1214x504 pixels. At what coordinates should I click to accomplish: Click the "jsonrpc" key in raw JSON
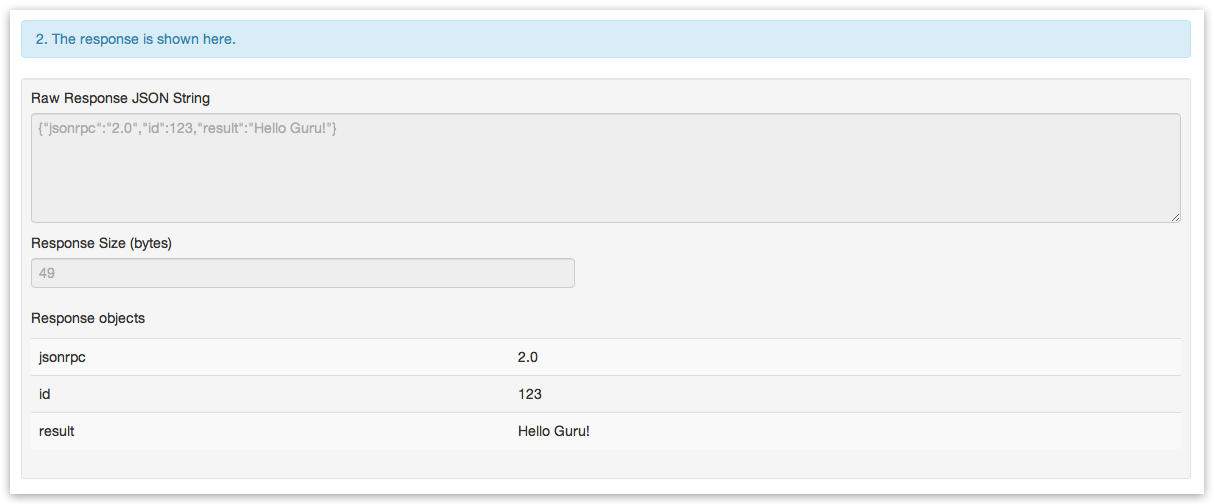pos(70,129)
